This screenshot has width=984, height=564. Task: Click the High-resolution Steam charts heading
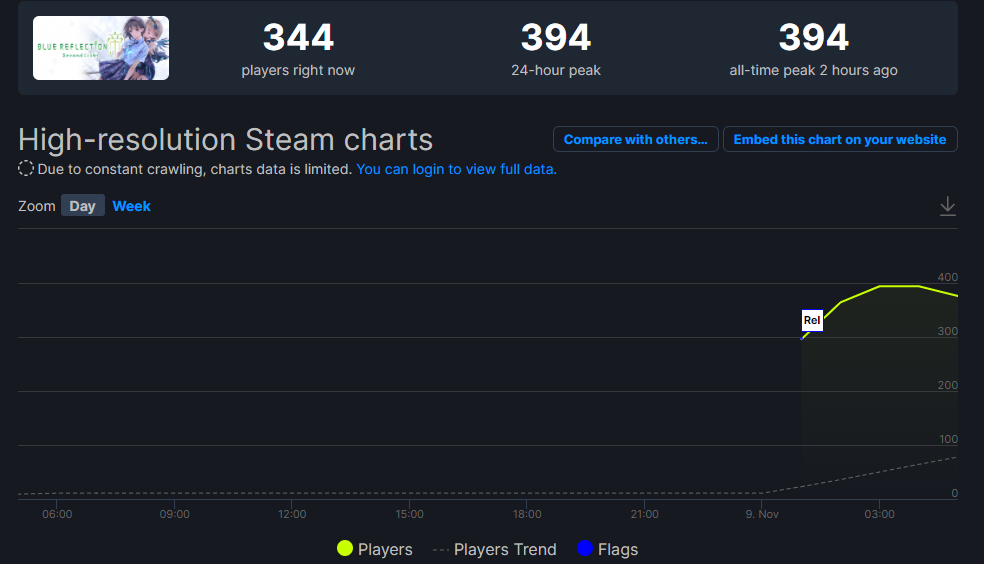click(225, 139)
